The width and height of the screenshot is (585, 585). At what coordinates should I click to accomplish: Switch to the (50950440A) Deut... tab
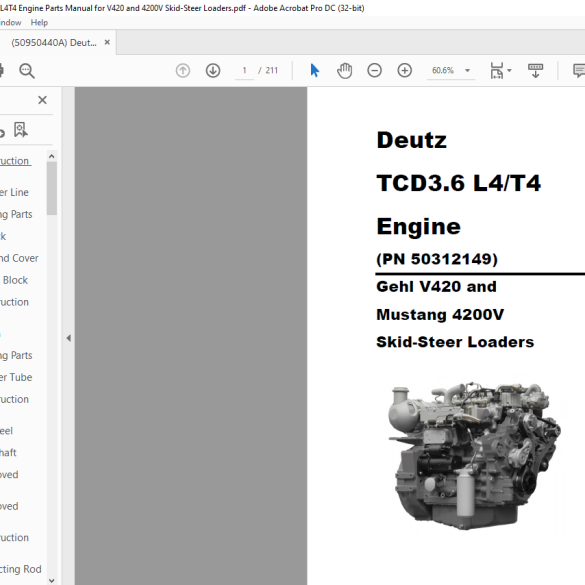pos(54,43)
